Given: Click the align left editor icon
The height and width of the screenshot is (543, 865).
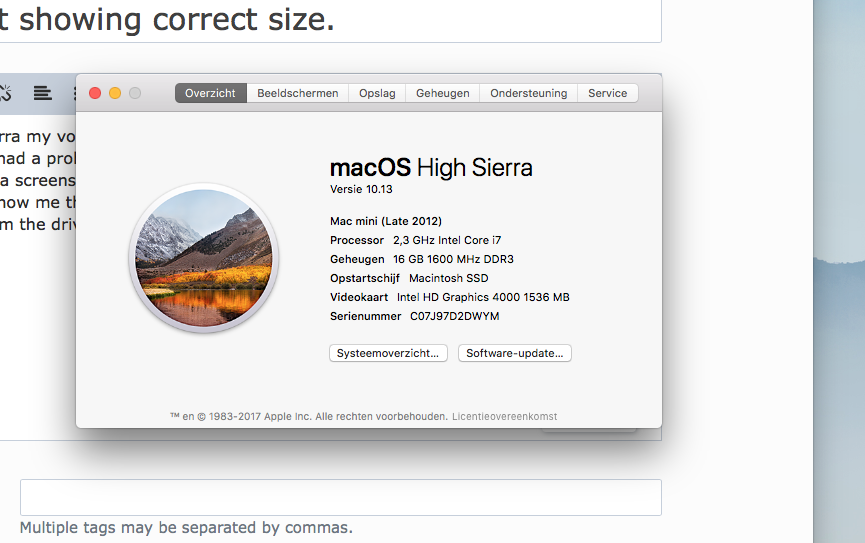Looking at the screenshot, I should tap(42, 93).
